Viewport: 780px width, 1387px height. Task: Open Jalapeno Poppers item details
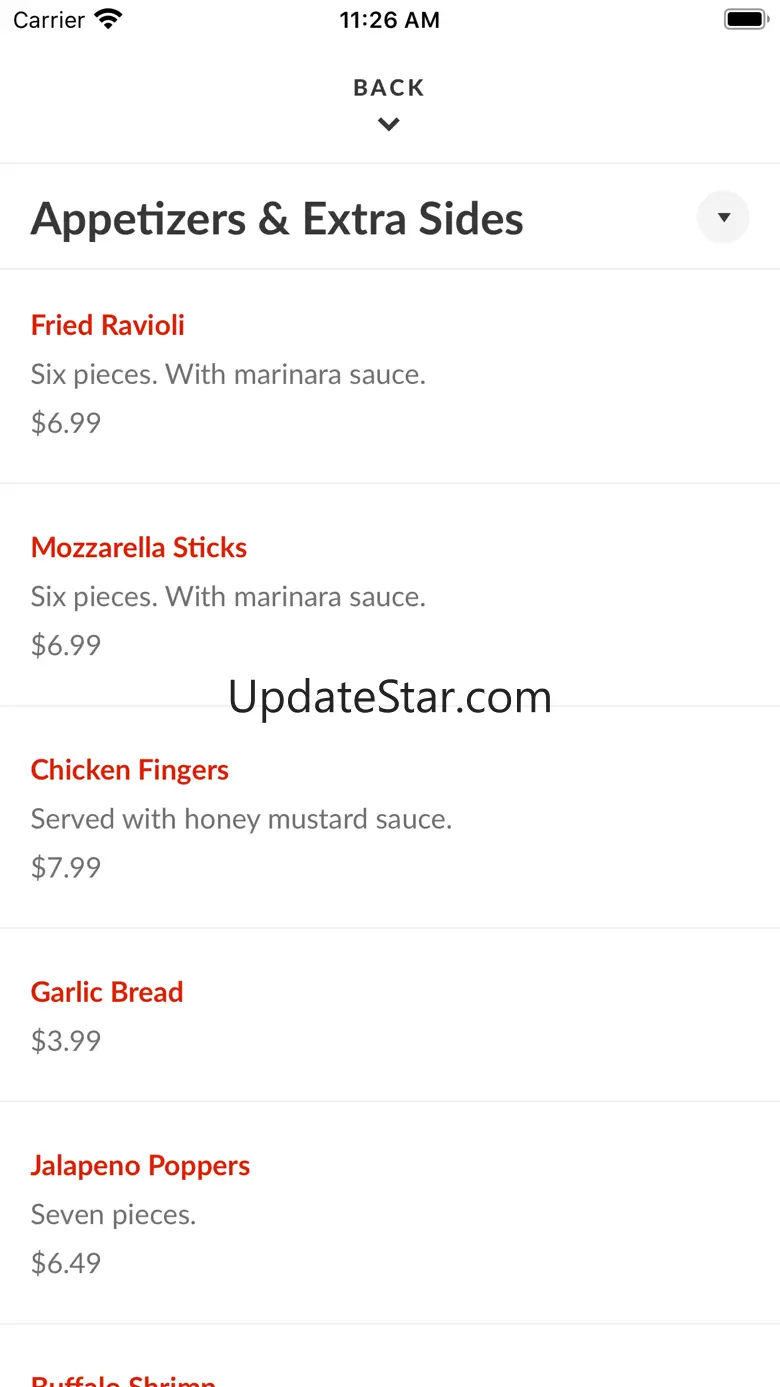click(x=390, y=1213)
